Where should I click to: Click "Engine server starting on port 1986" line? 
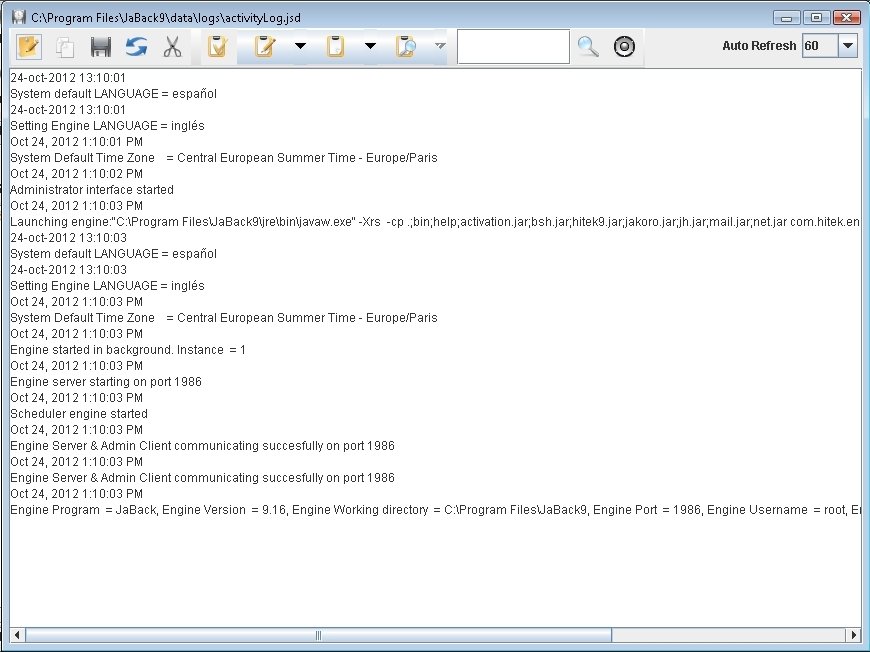tap(106, 382)
